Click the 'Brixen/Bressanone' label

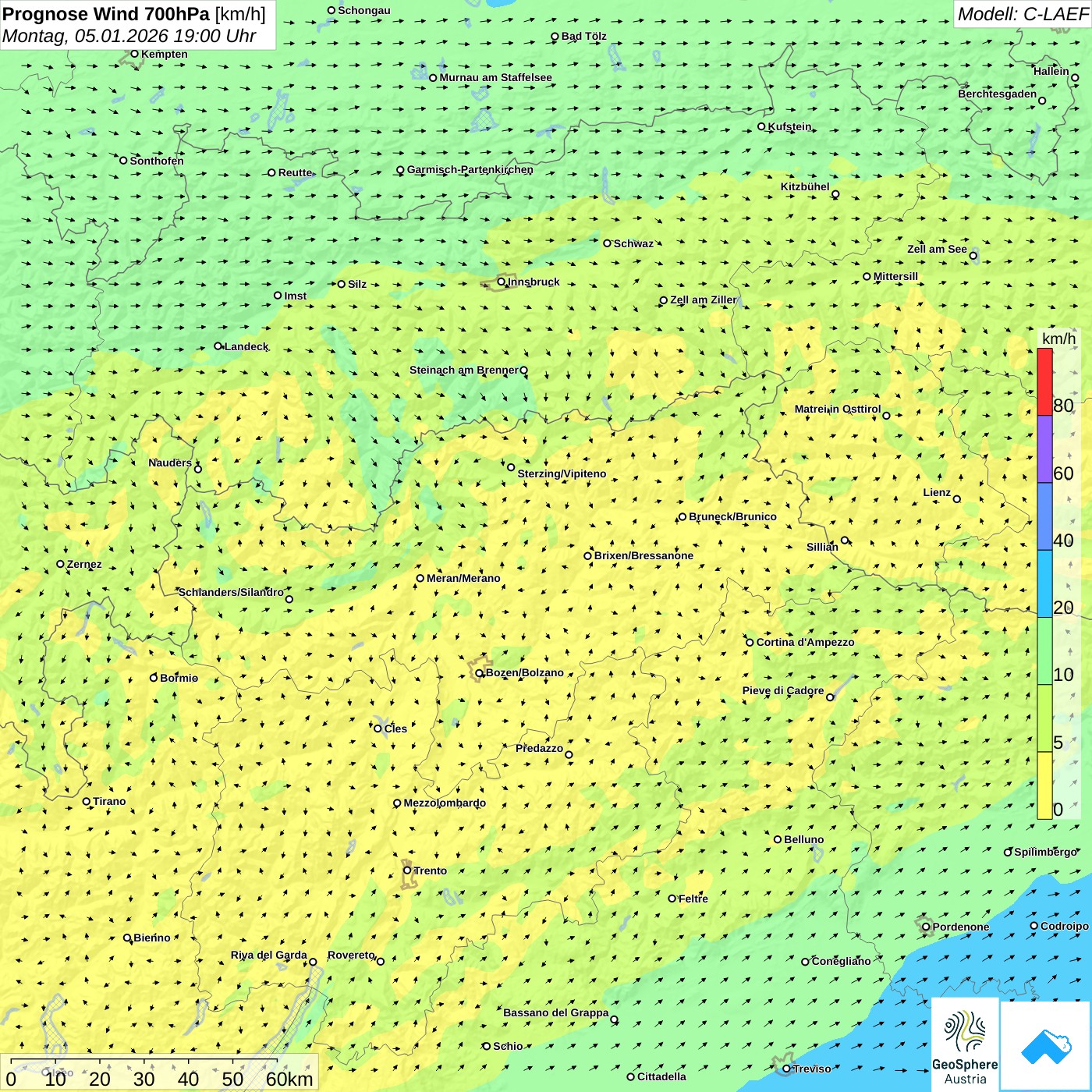(643, 555)
